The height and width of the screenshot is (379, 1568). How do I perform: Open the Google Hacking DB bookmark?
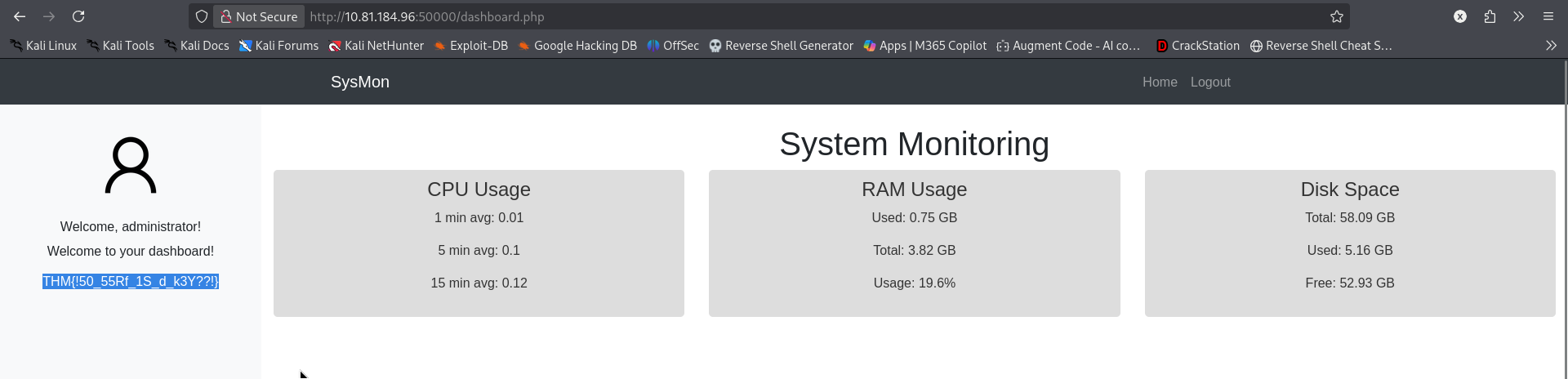[577, 46]
